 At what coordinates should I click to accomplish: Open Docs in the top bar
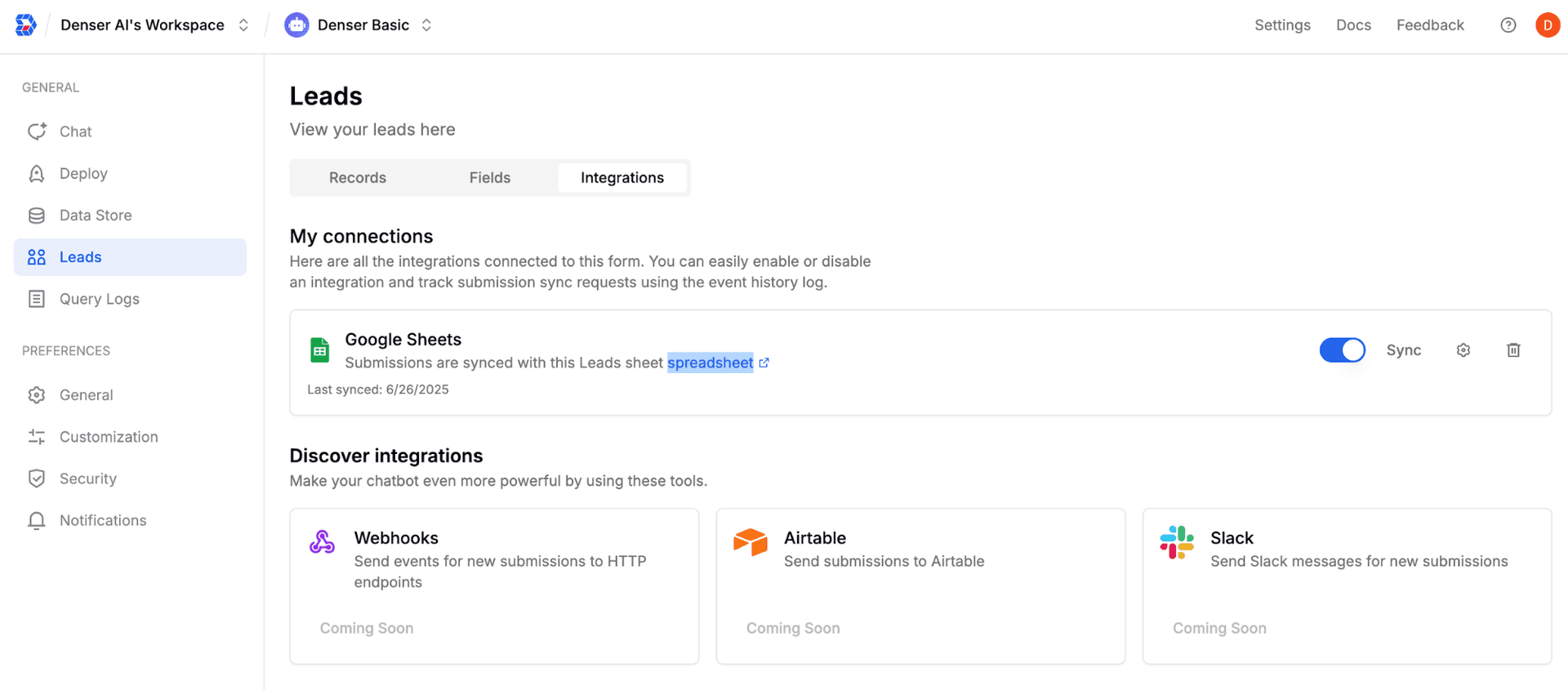(x=1352, y=25)
